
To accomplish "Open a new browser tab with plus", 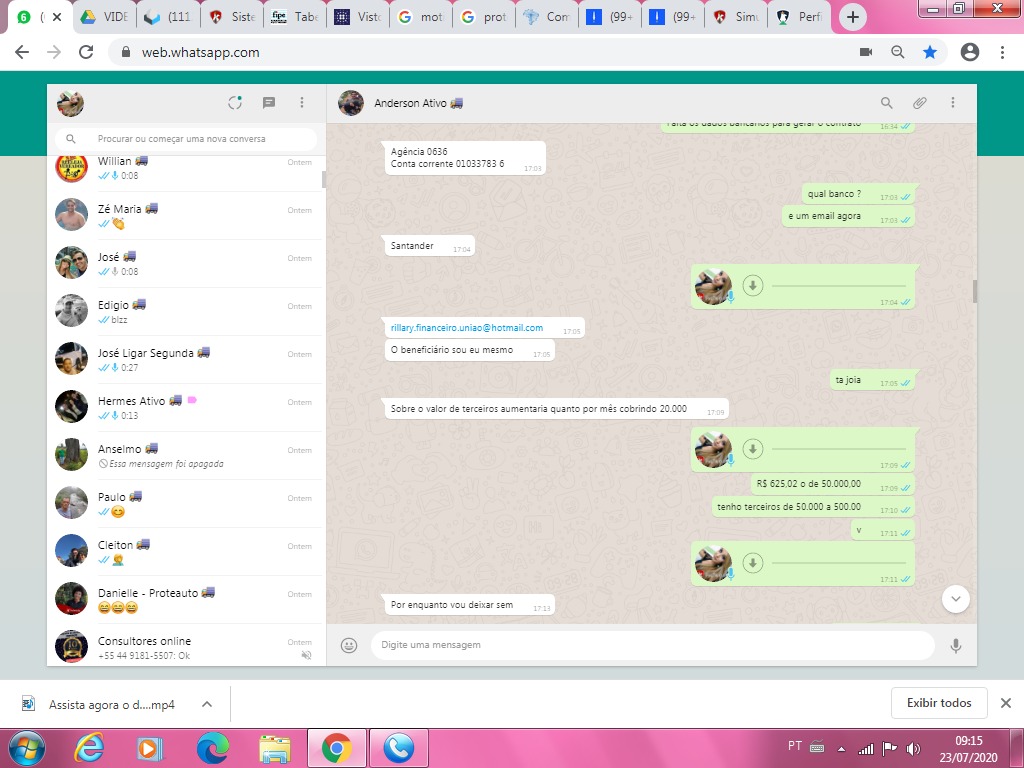I will pyautogui.click(x=852, y=17).
